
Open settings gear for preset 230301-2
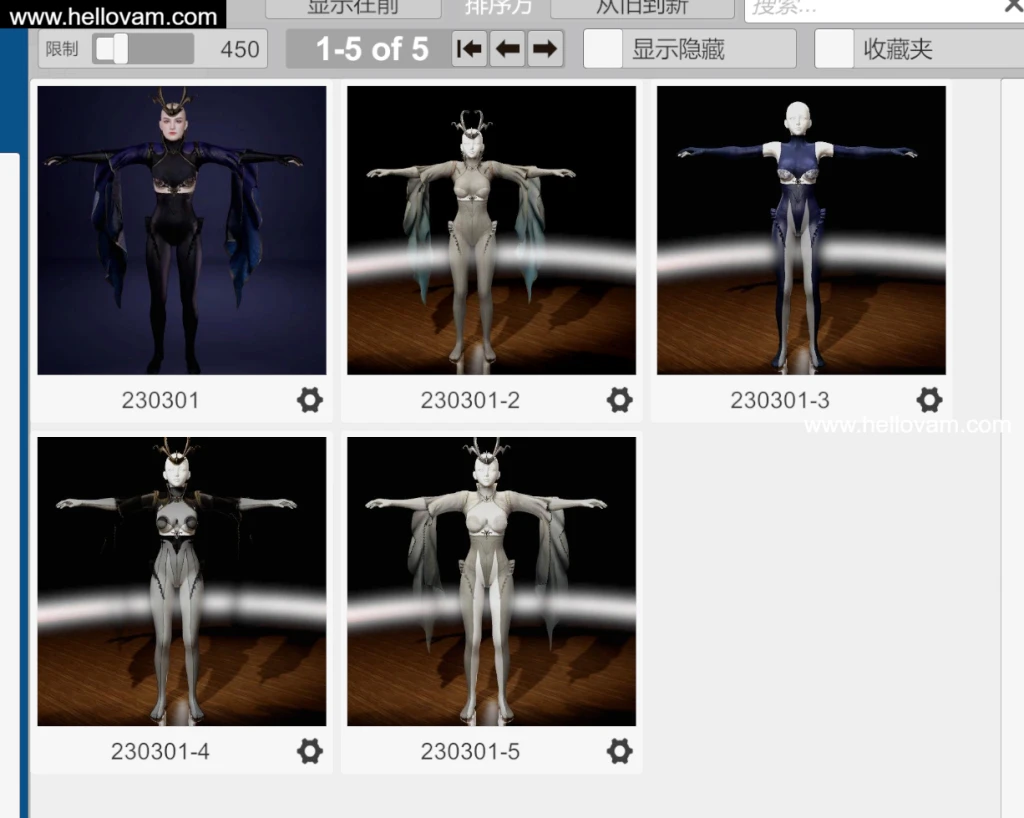620,400
